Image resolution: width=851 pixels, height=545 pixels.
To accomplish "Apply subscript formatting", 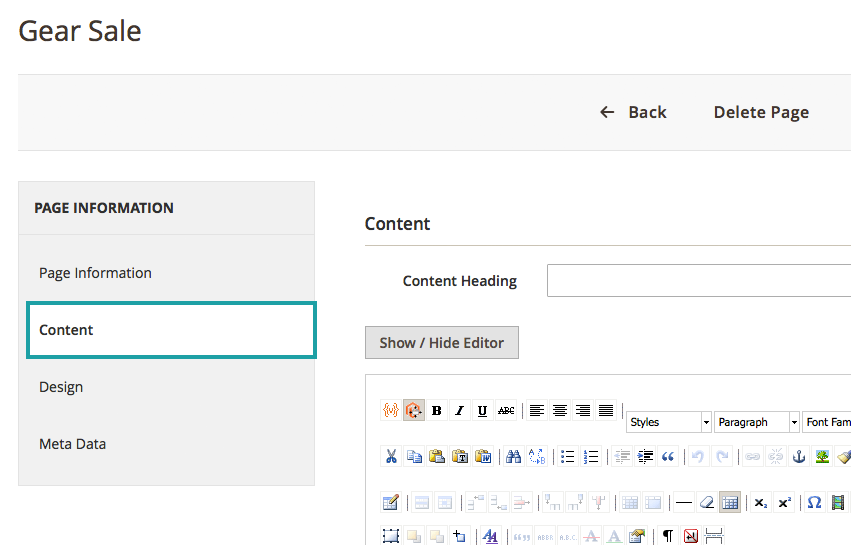I will coord(761,502).
